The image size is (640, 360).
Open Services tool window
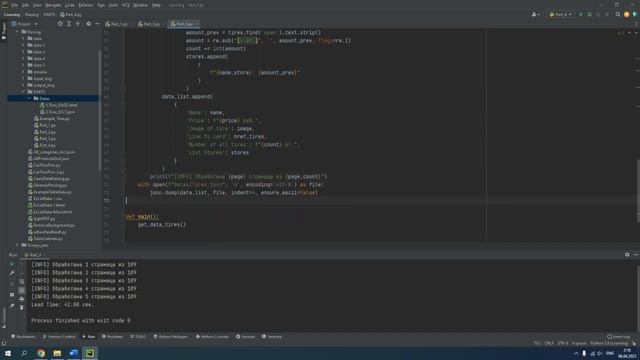246,337
